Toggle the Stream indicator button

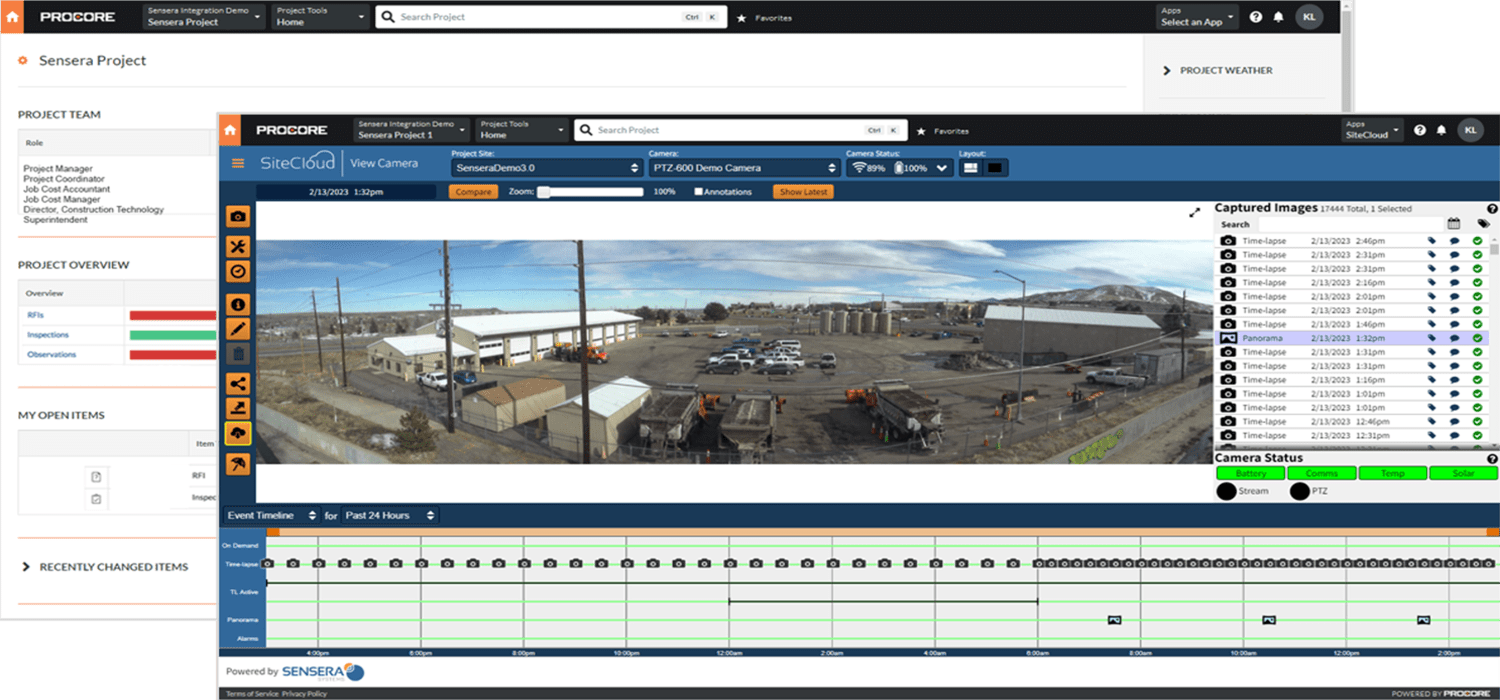[1226, 491]
